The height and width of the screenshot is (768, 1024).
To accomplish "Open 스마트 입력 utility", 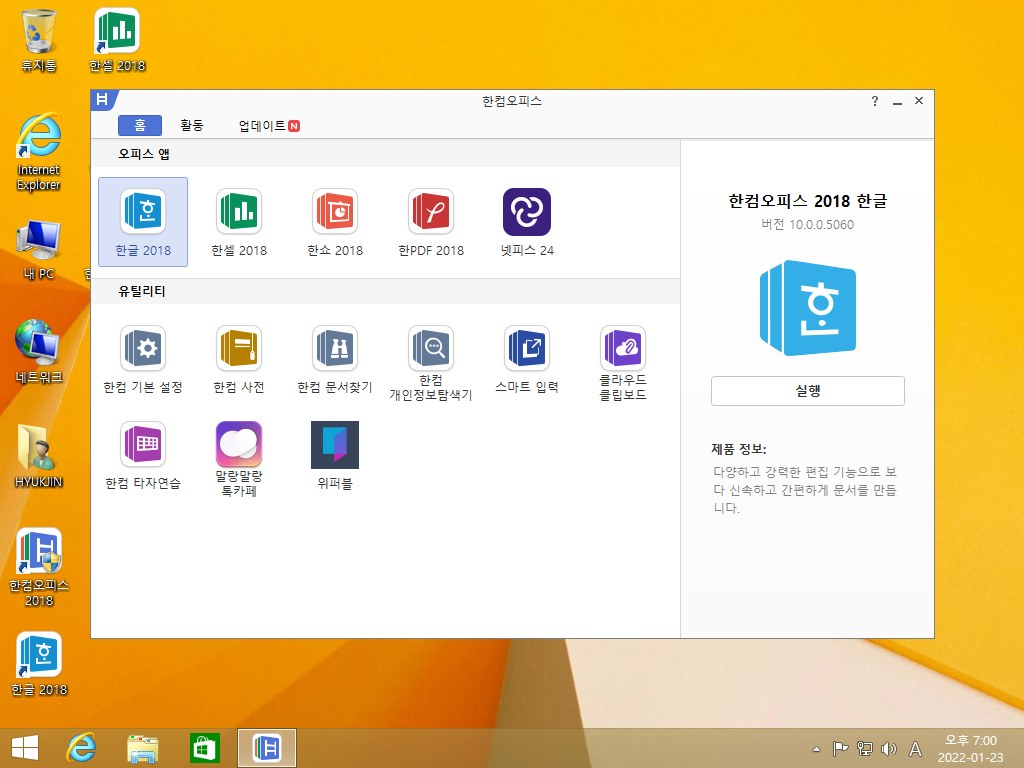I will (527, 359).
